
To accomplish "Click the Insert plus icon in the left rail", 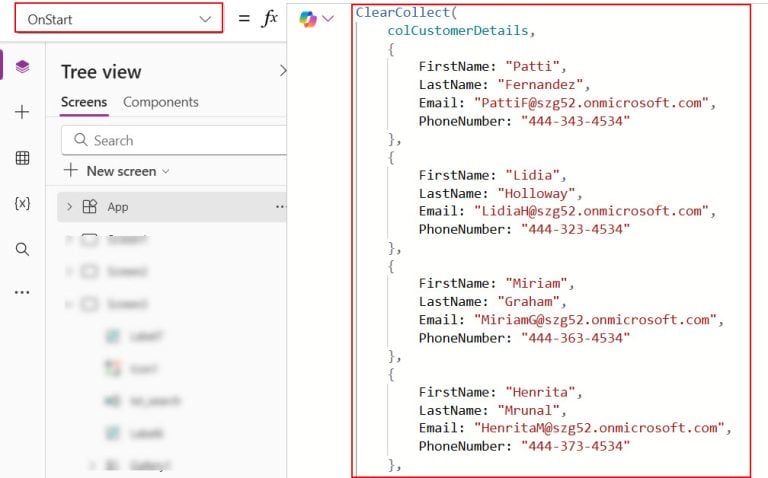I will coord(22,112).
